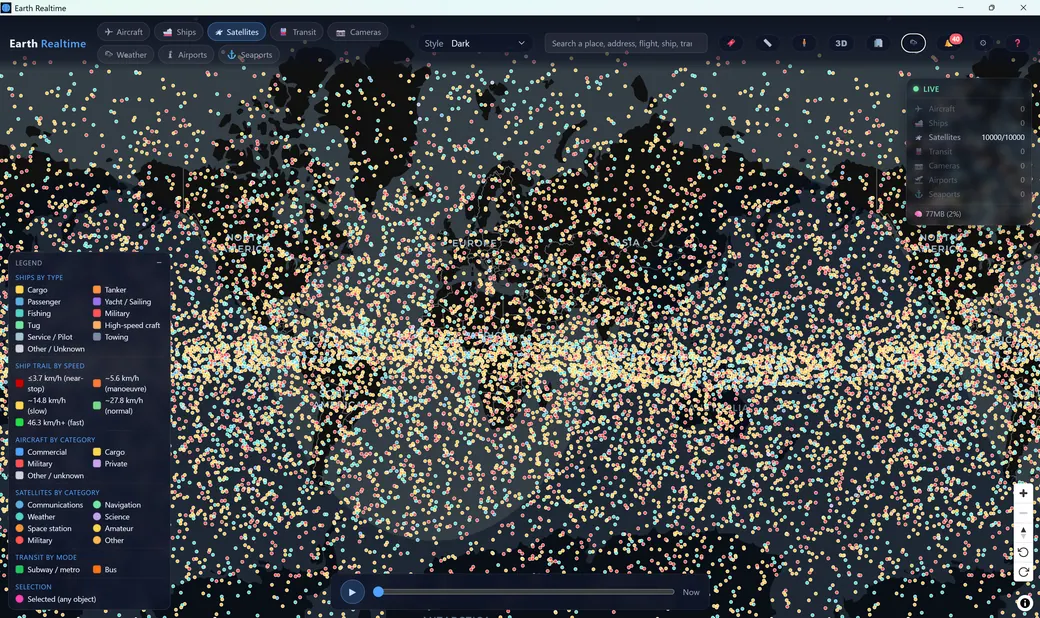Click Communications satellite blue swatch

20,505
